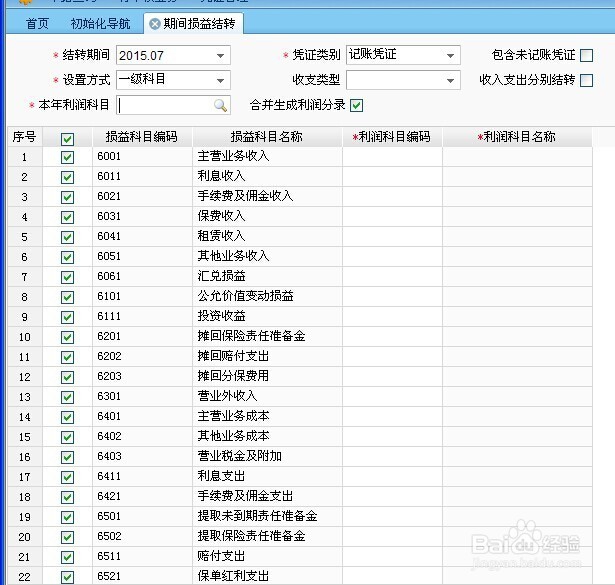The height and width of the screenshot is (585, 615).
Task: Select the cell reading 其他业务成本
Action: [x=267, y=437]
